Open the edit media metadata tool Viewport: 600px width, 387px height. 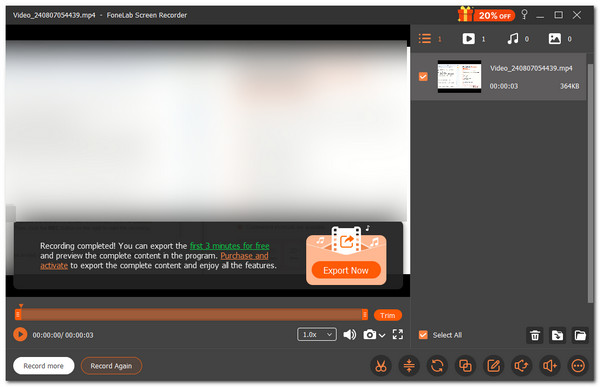(494, 366)
